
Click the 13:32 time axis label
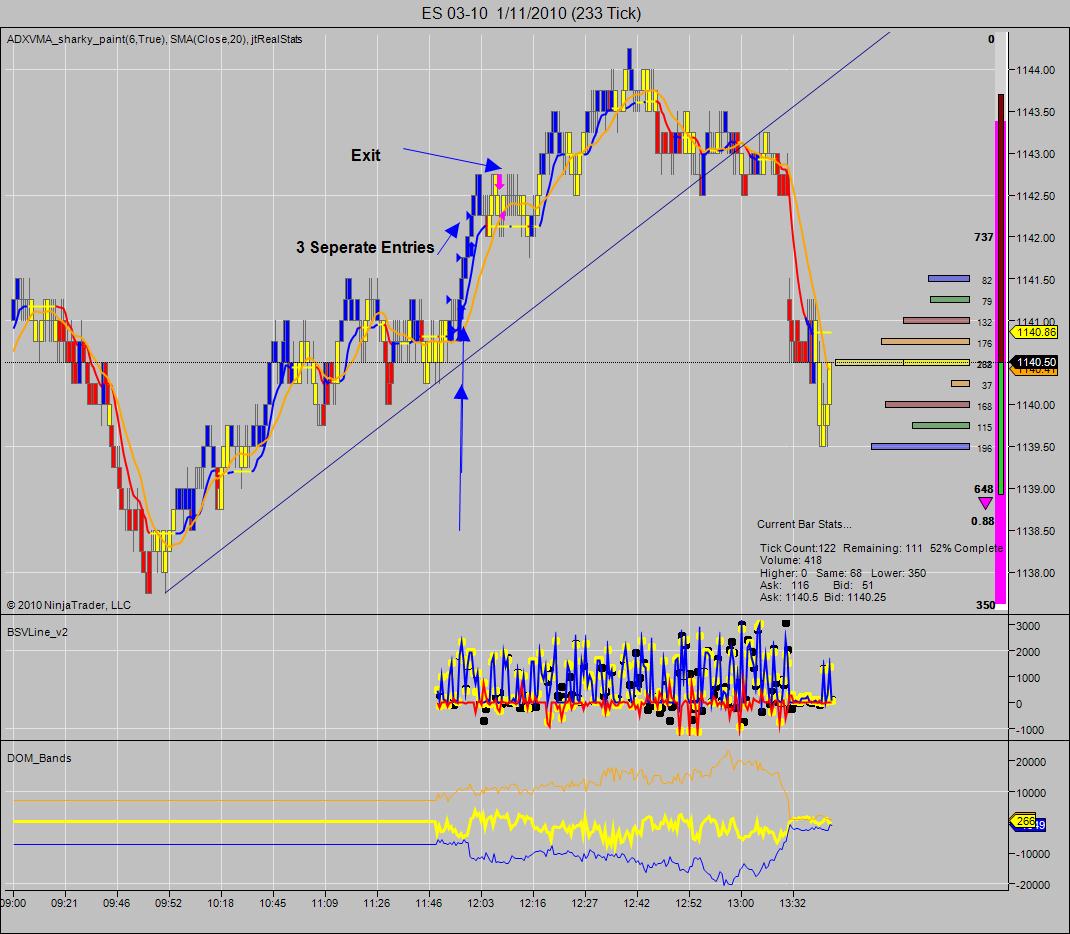pos(792,903)
